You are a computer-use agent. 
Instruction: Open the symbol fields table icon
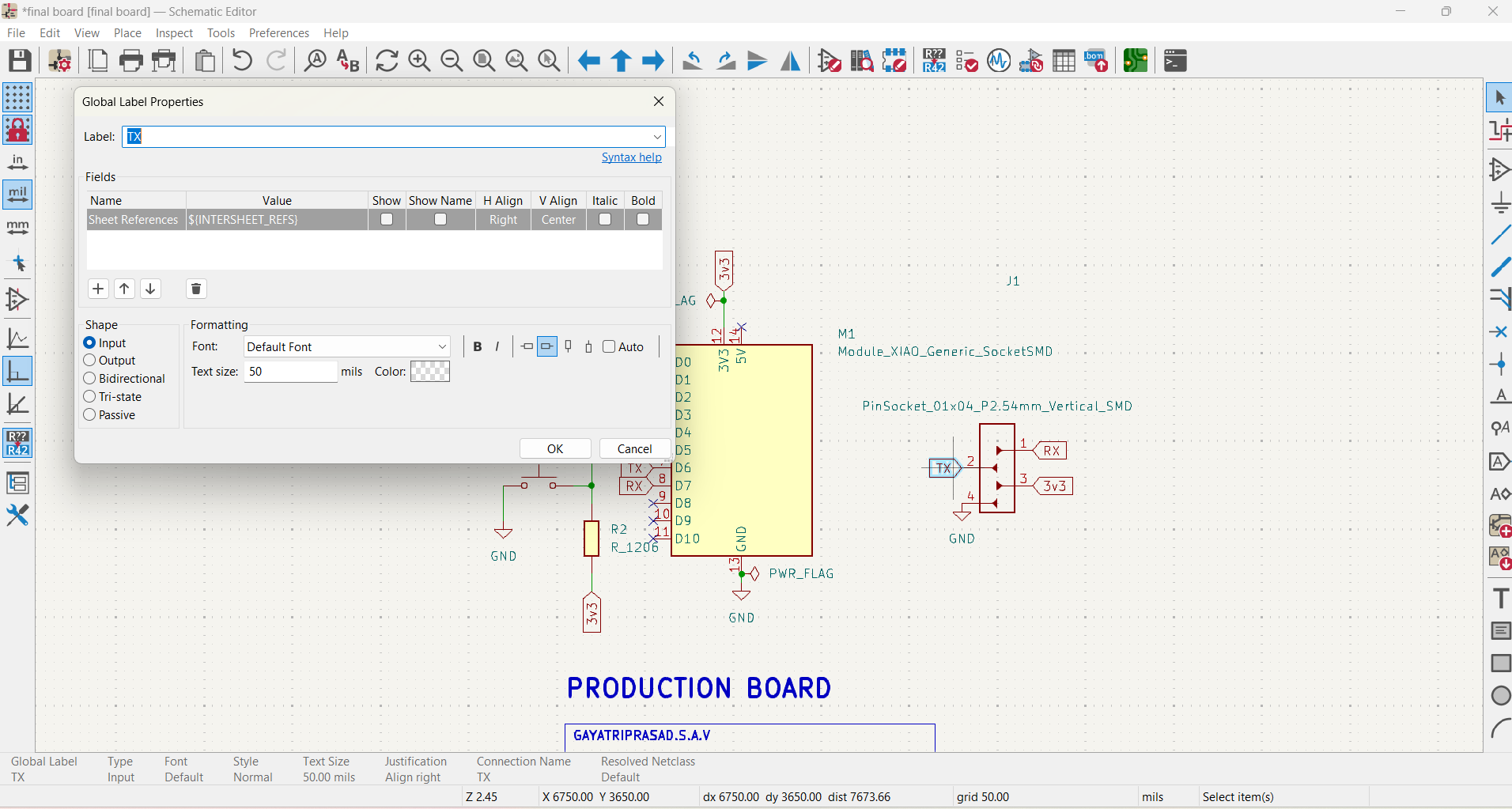(1064, 60)
